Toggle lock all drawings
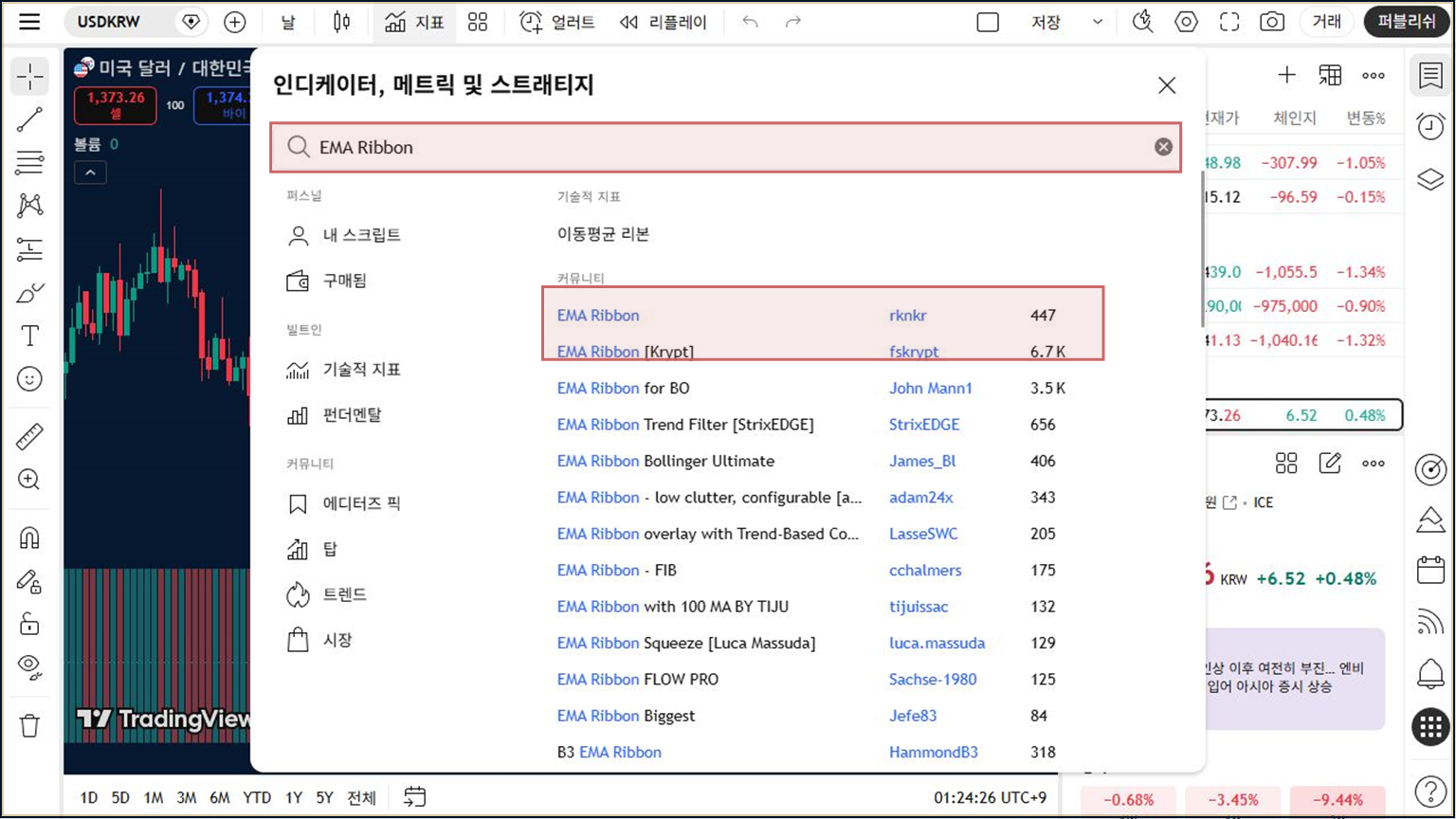The image size is (1456, 819). pyautogui.click(x=30, y=624)
